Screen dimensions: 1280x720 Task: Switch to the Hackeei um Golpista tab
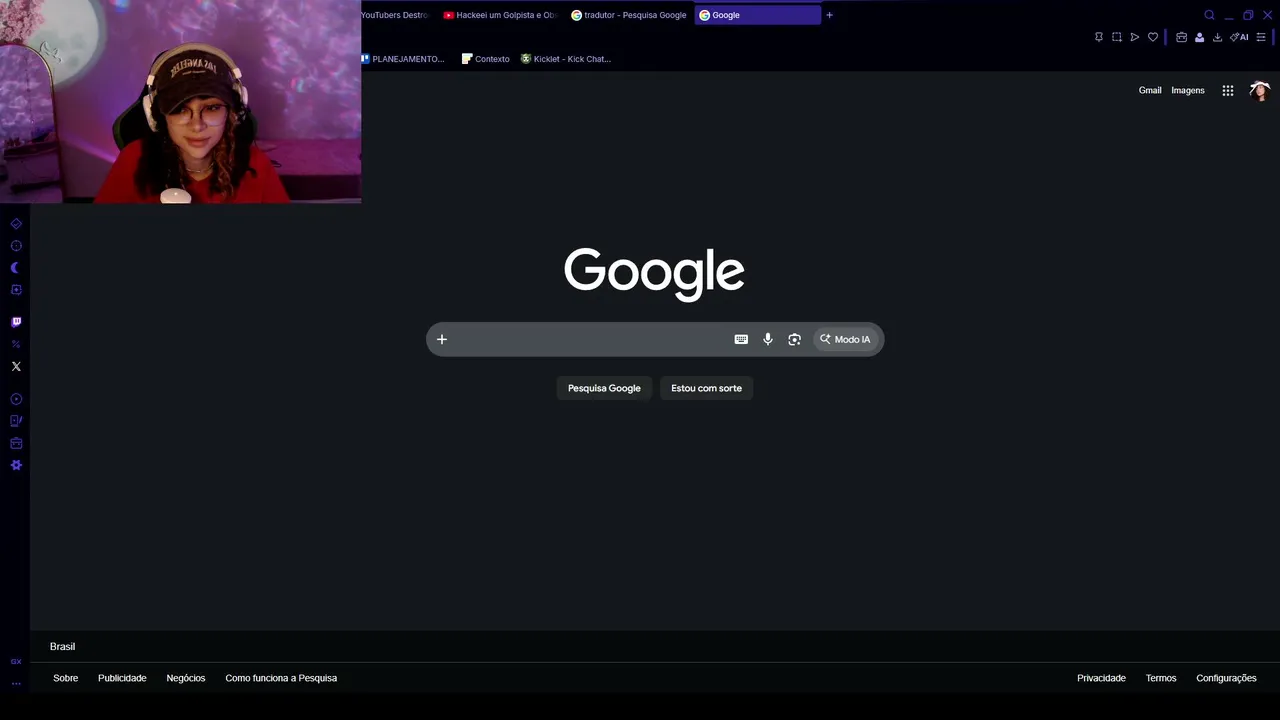click(500, 15)
